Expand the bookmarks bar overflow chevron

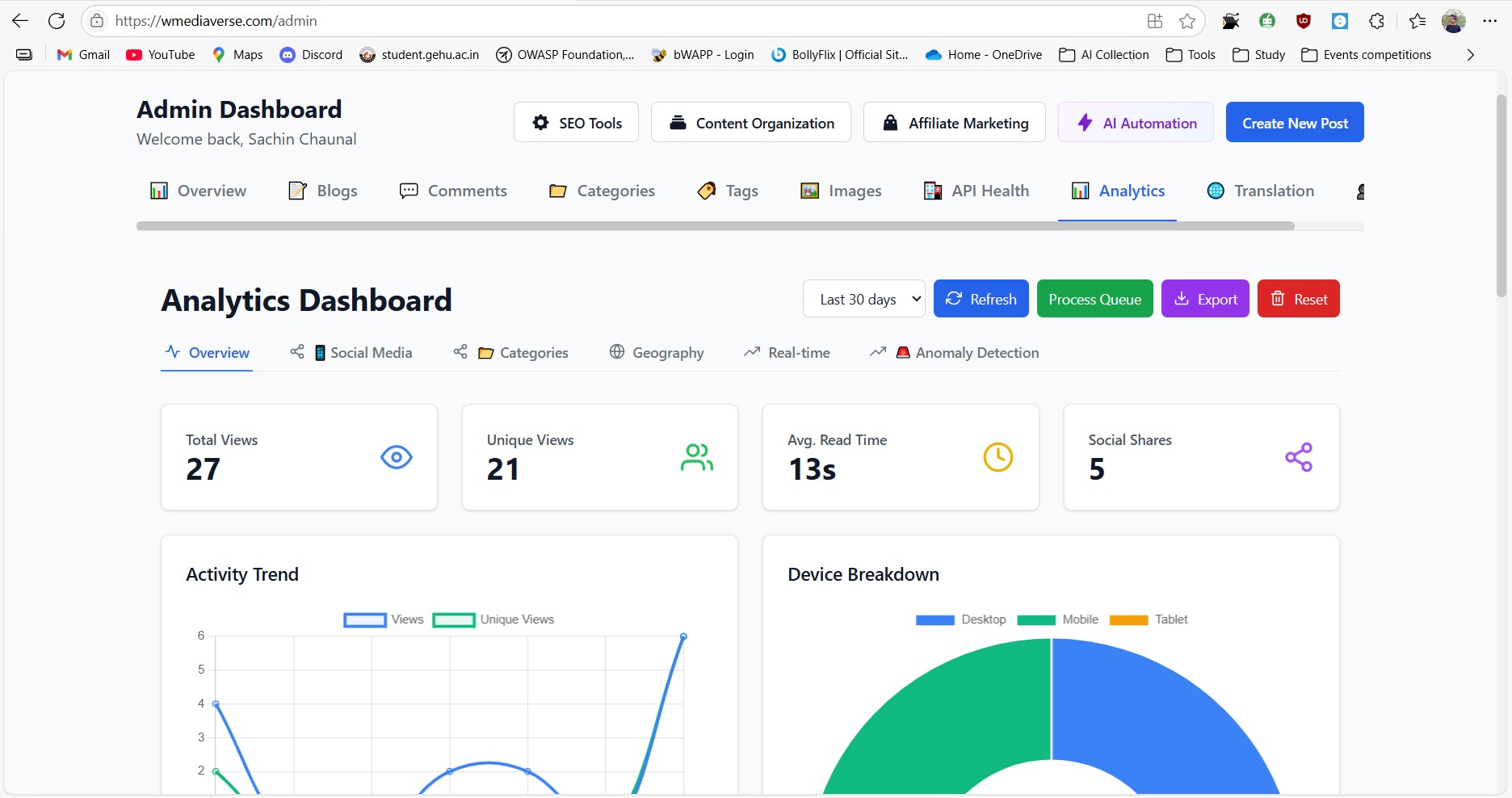(x=1470, y=55)
